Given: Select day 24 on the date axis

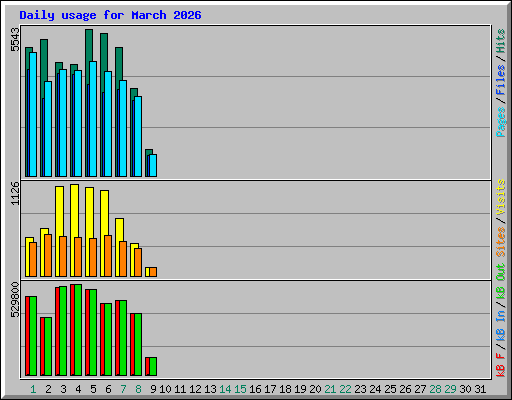Looking at the screenshot, I should [375, 389].
